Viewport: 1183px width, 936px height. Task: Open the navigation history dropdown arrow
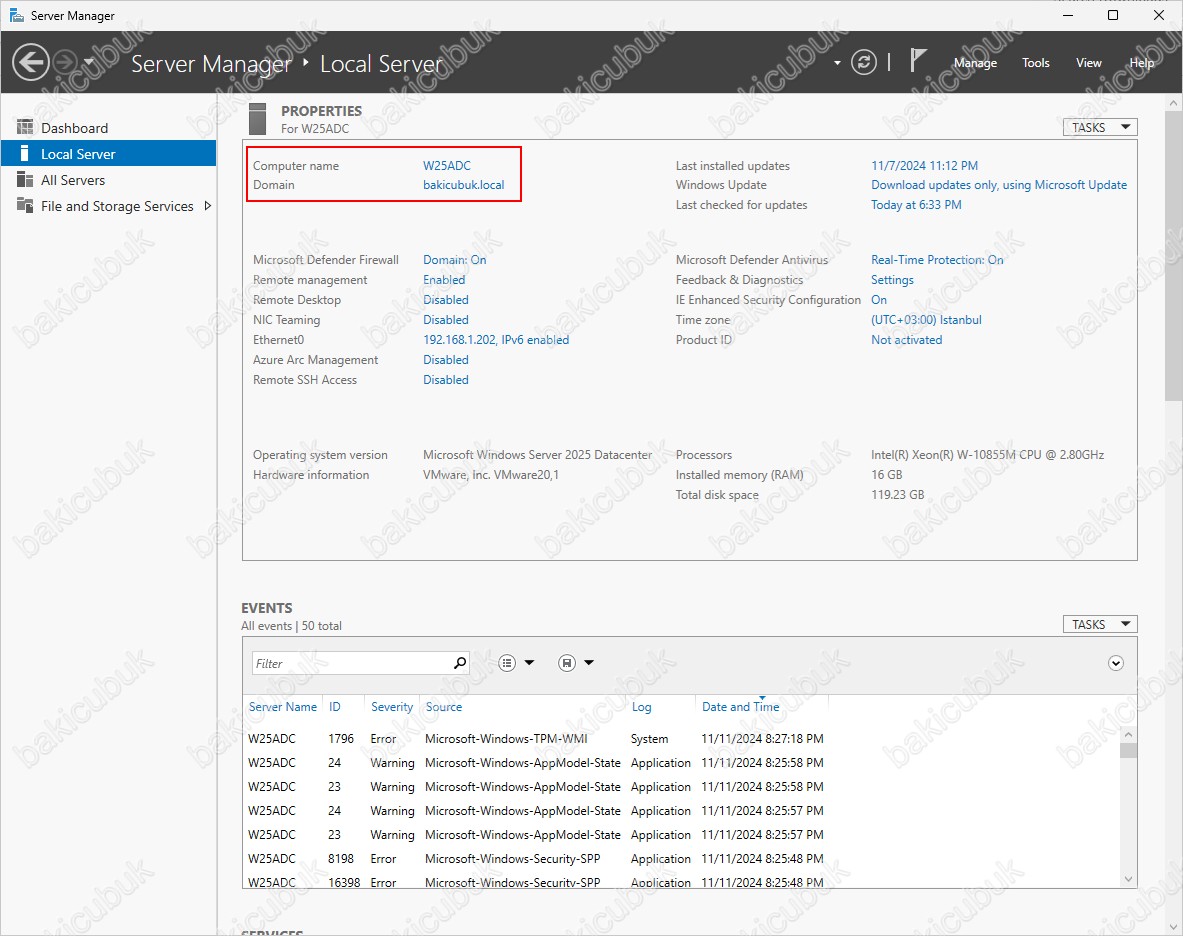click(x=88, y=62)
